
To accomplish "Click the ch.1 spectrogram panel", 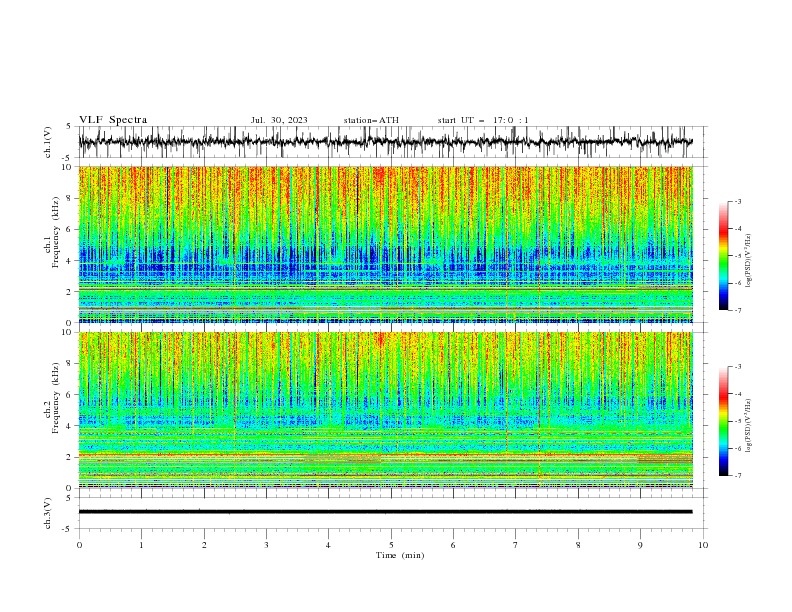I will pyautogui.click(x=385, y=244).
